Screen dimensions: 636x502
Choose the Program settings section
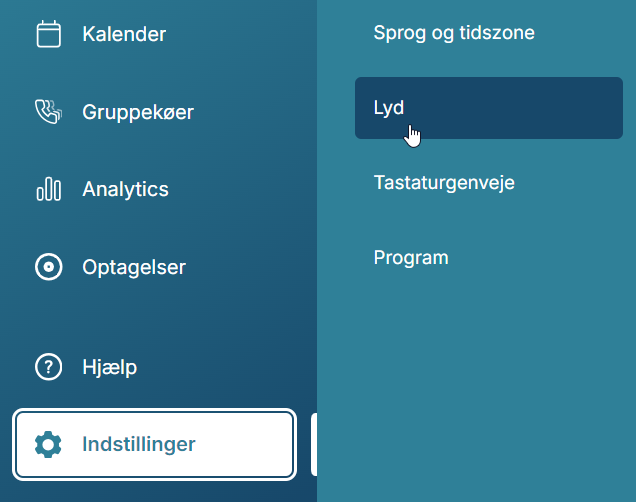(x=411, y=258)
